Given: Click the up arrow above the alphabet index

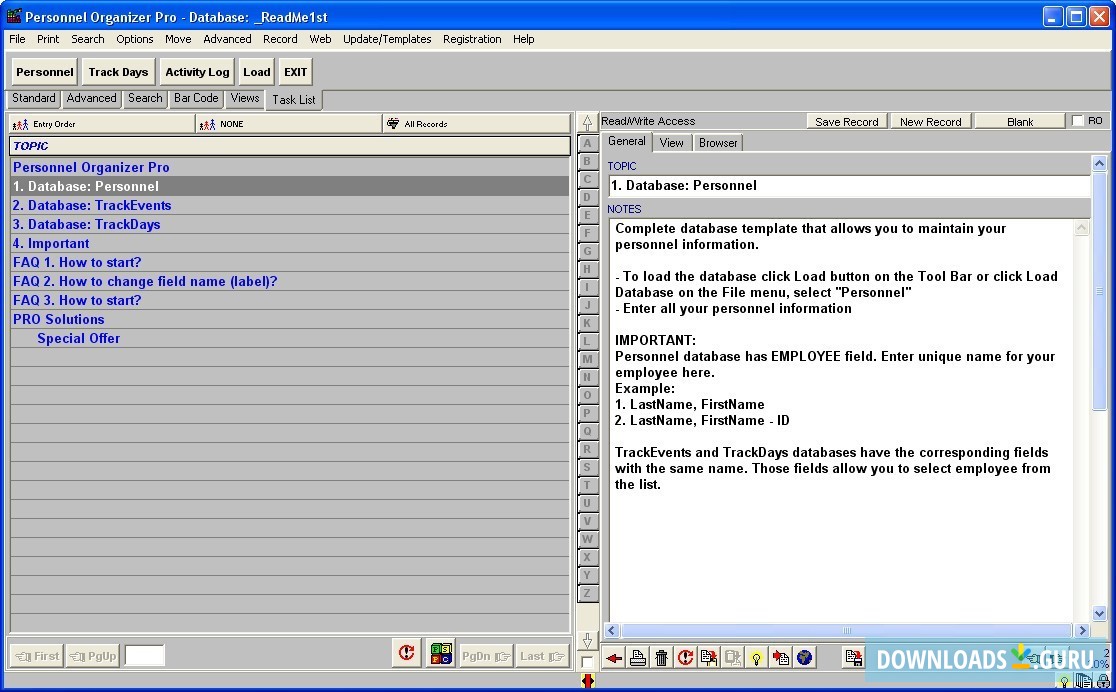Looking at the screenshot, I should [587, 123].
